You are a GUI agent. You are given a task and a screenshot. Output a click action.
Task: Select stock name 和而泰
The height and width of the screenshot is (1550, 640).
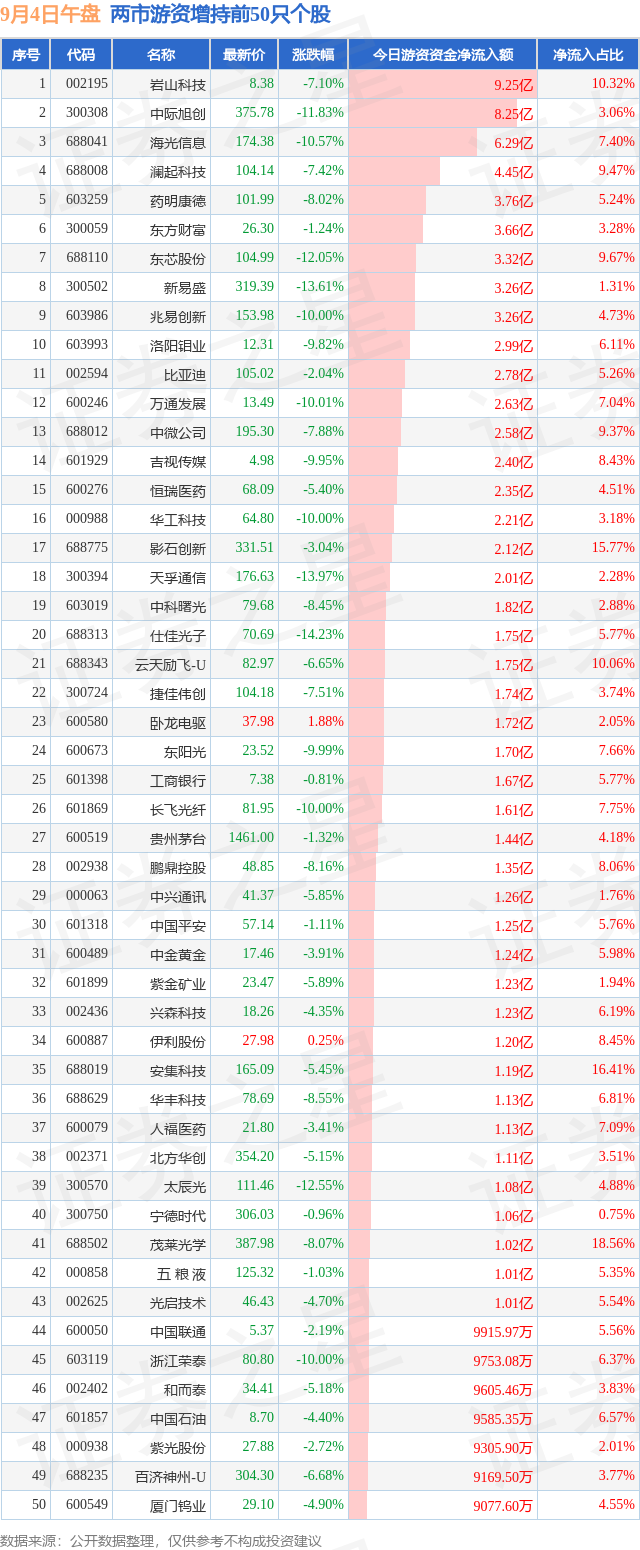pos(185,1389)
